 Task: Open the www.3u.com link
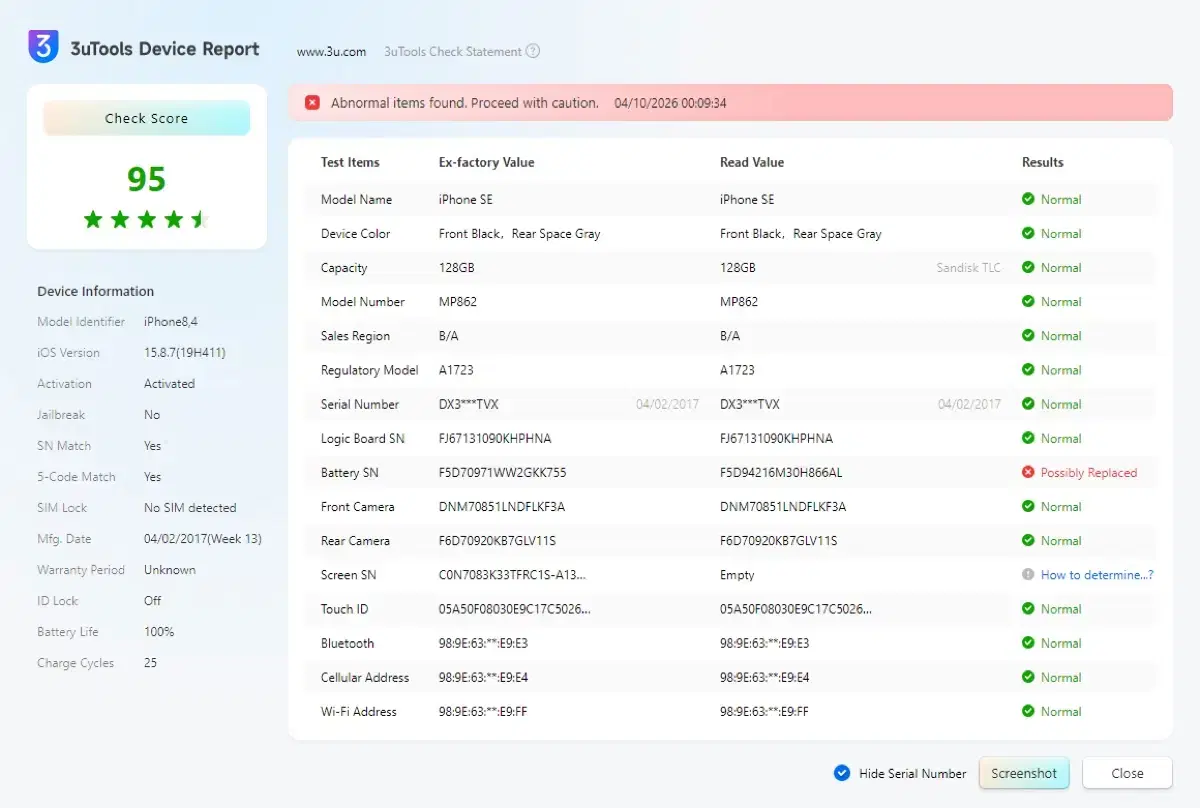(331, 51)
